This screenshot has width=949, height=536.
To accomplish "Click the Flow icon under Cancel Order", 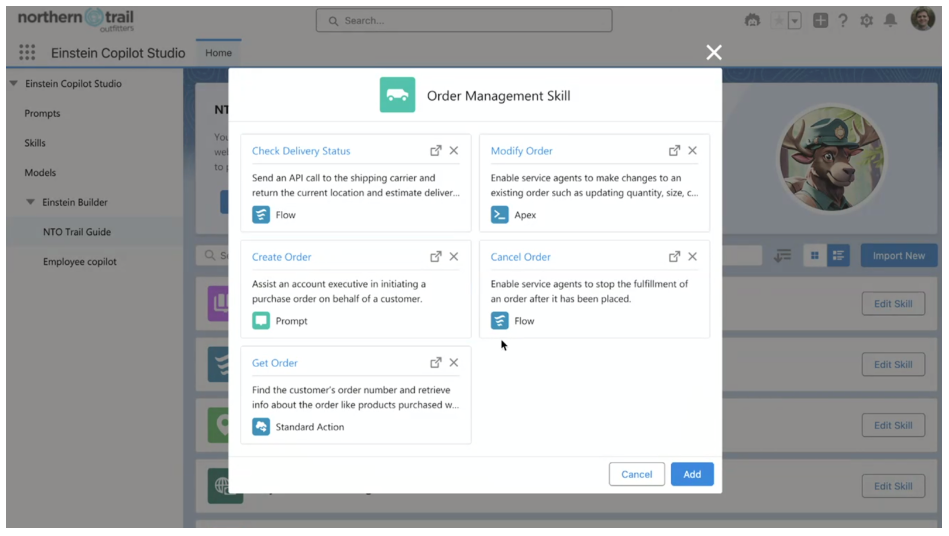I will [499, 321].
